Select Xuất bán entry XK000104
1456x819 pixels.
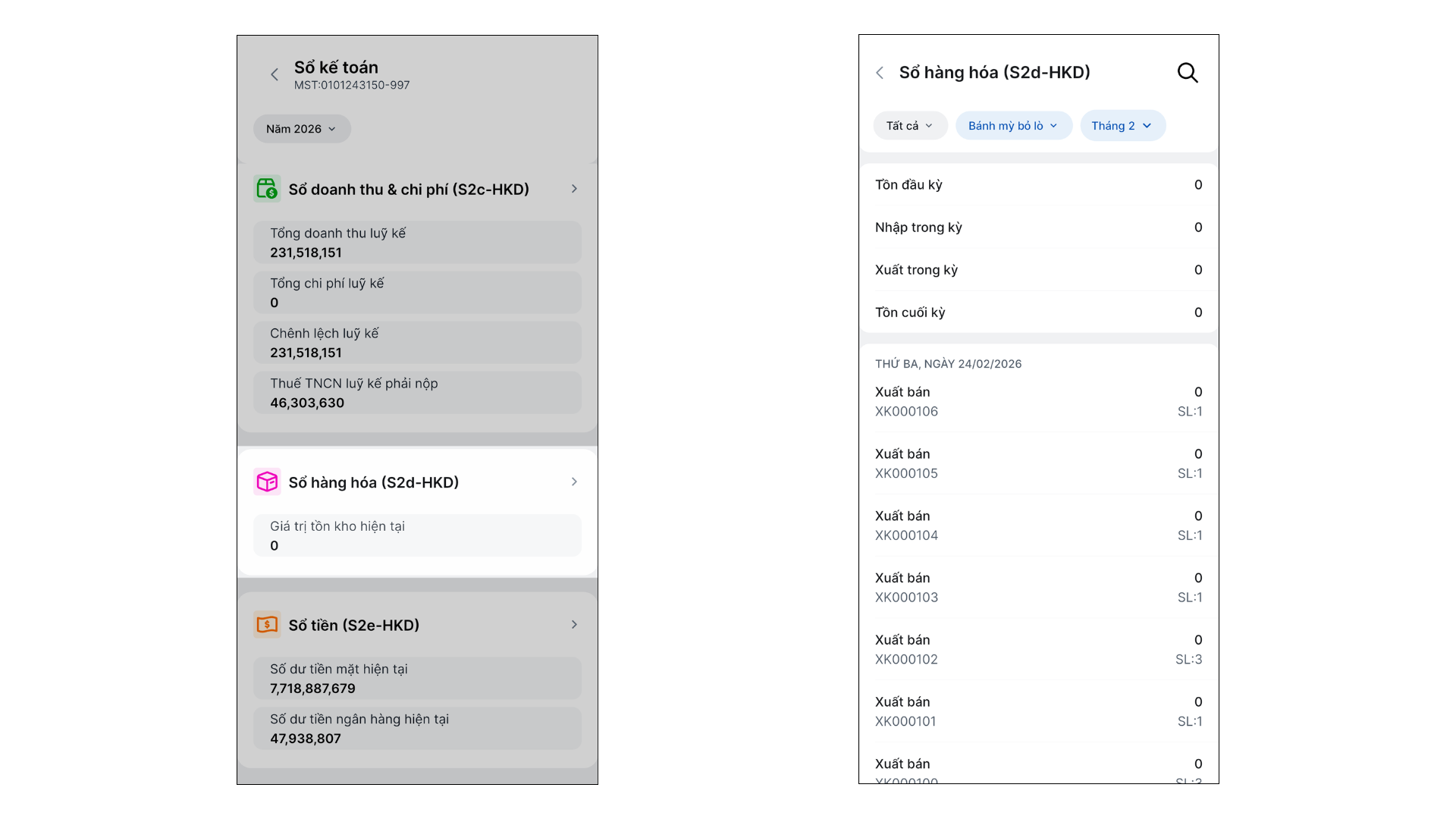coord(1037,526)
